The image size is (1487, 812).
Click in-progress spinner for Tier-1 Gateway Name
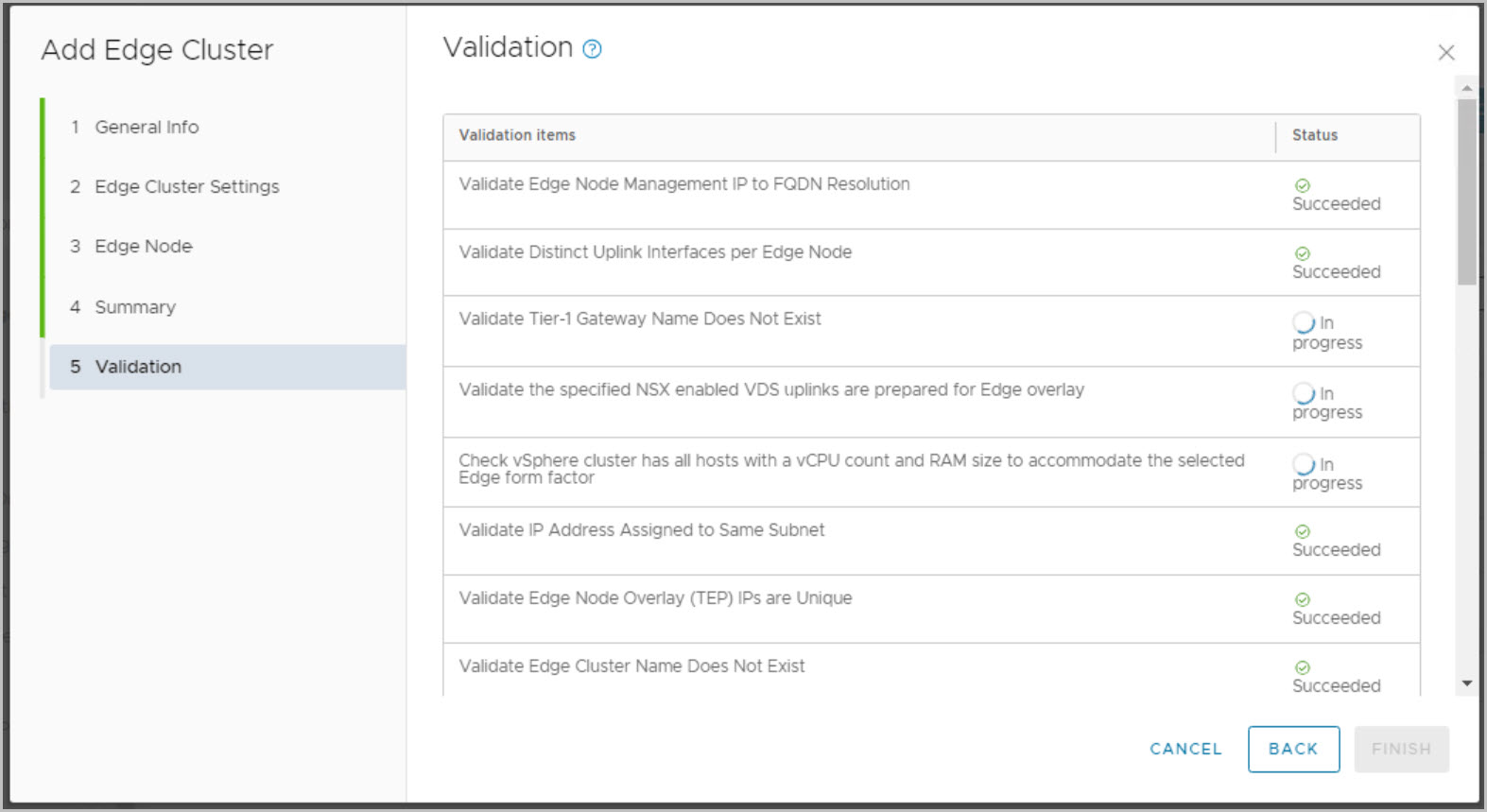click(1304, 323)
